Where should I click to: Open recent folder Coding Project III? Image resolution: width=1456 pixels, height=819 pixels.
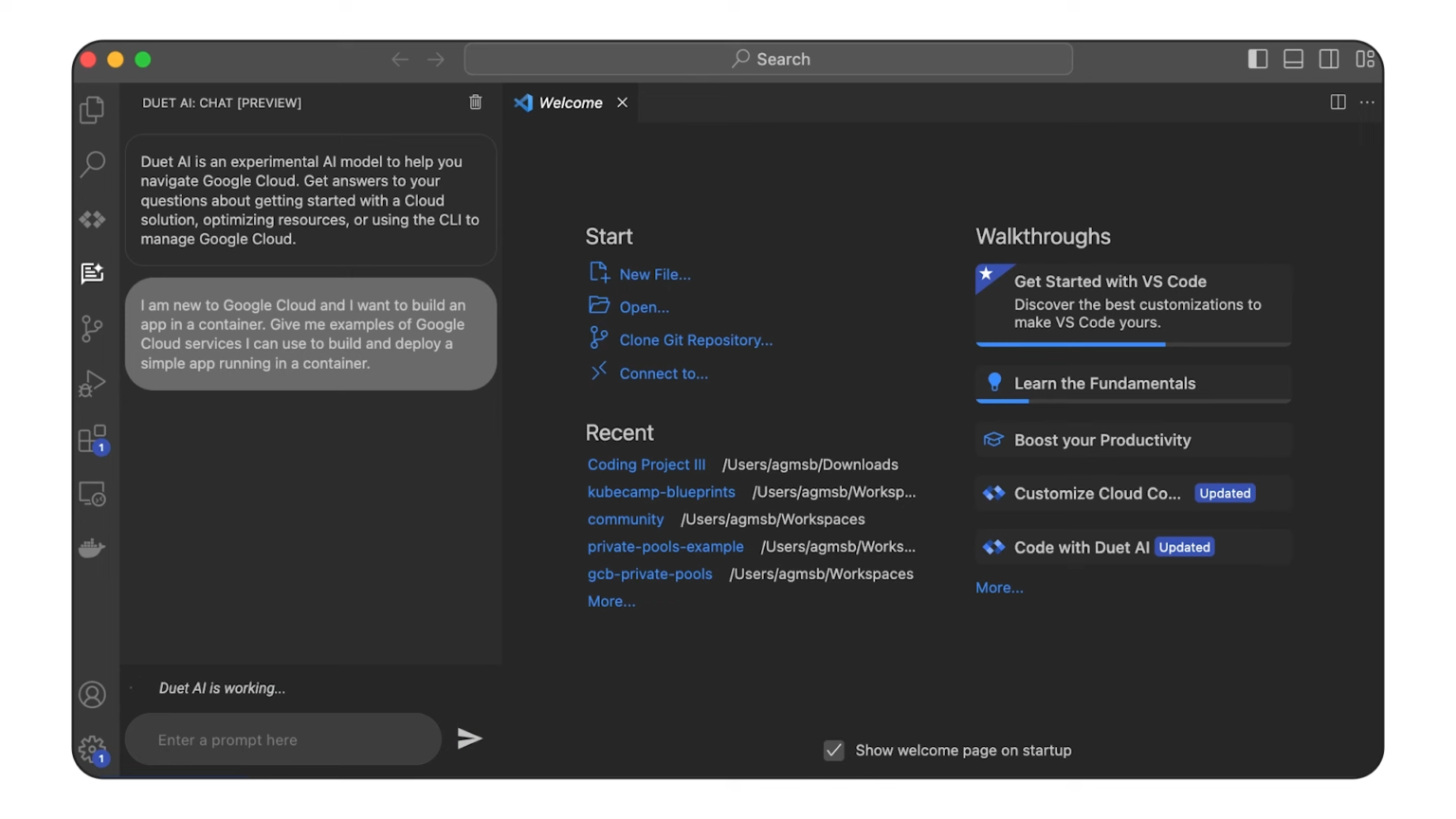[x=646, y=464]
